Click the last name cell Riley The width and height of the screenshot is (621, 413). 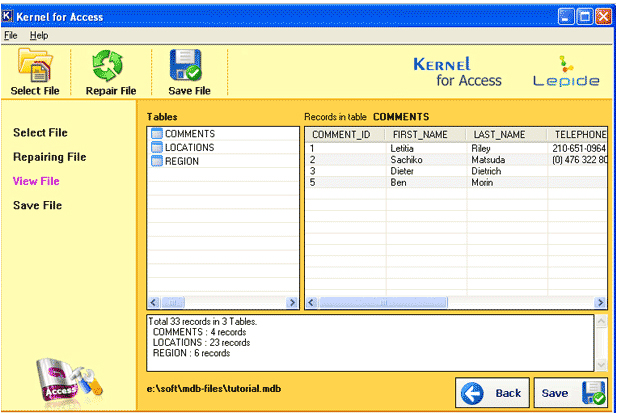pos(481,148)
